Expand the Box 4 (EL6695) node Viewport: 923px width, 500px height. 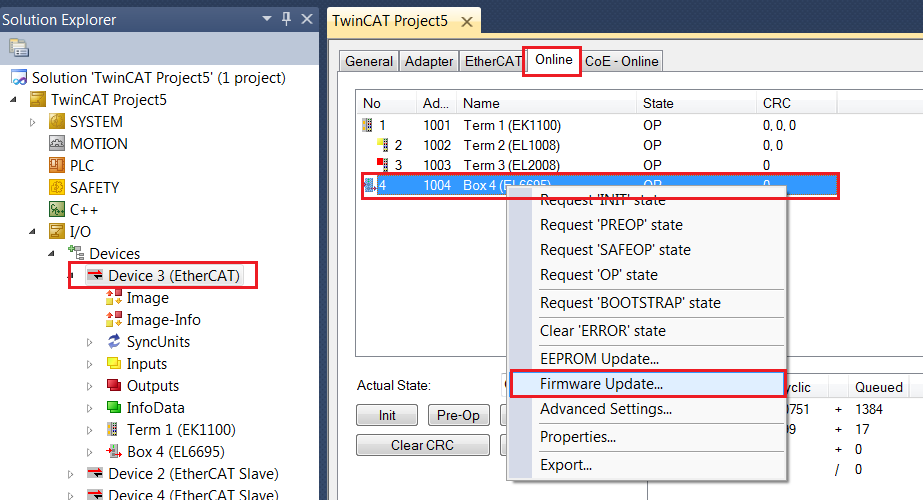coord(89,452)
